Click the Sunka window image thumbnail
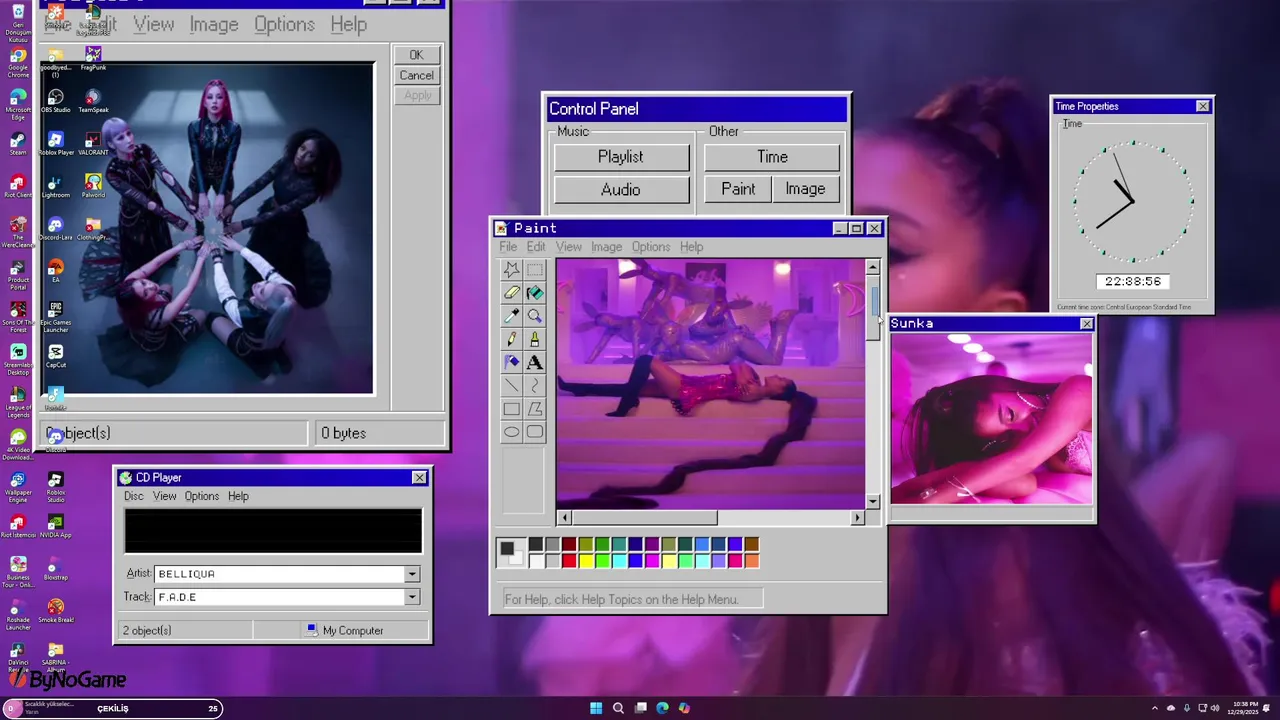The width and height of the screenshot is (1280, 720). [992, 419]
